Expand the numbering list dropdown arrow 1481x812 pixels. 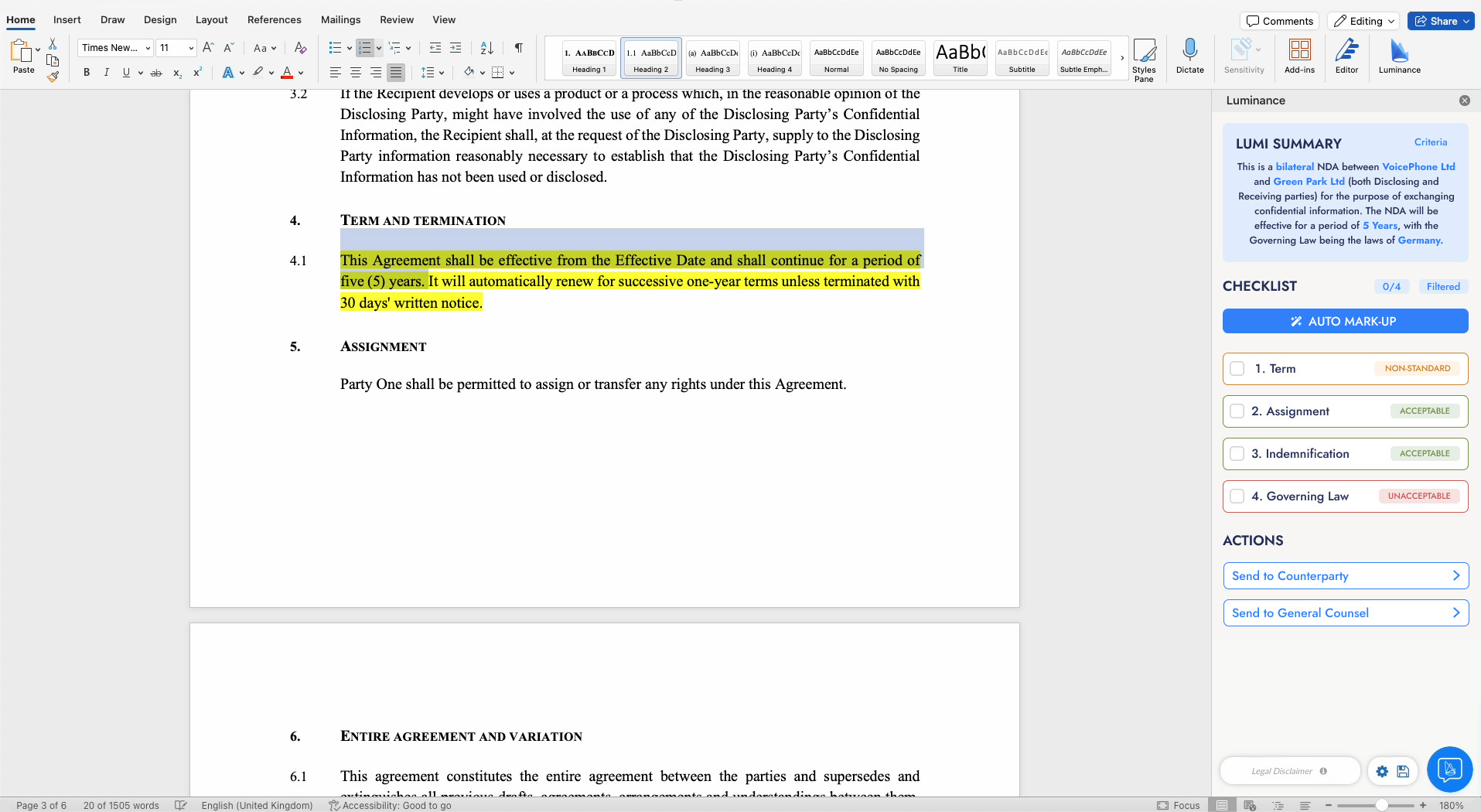379,48
